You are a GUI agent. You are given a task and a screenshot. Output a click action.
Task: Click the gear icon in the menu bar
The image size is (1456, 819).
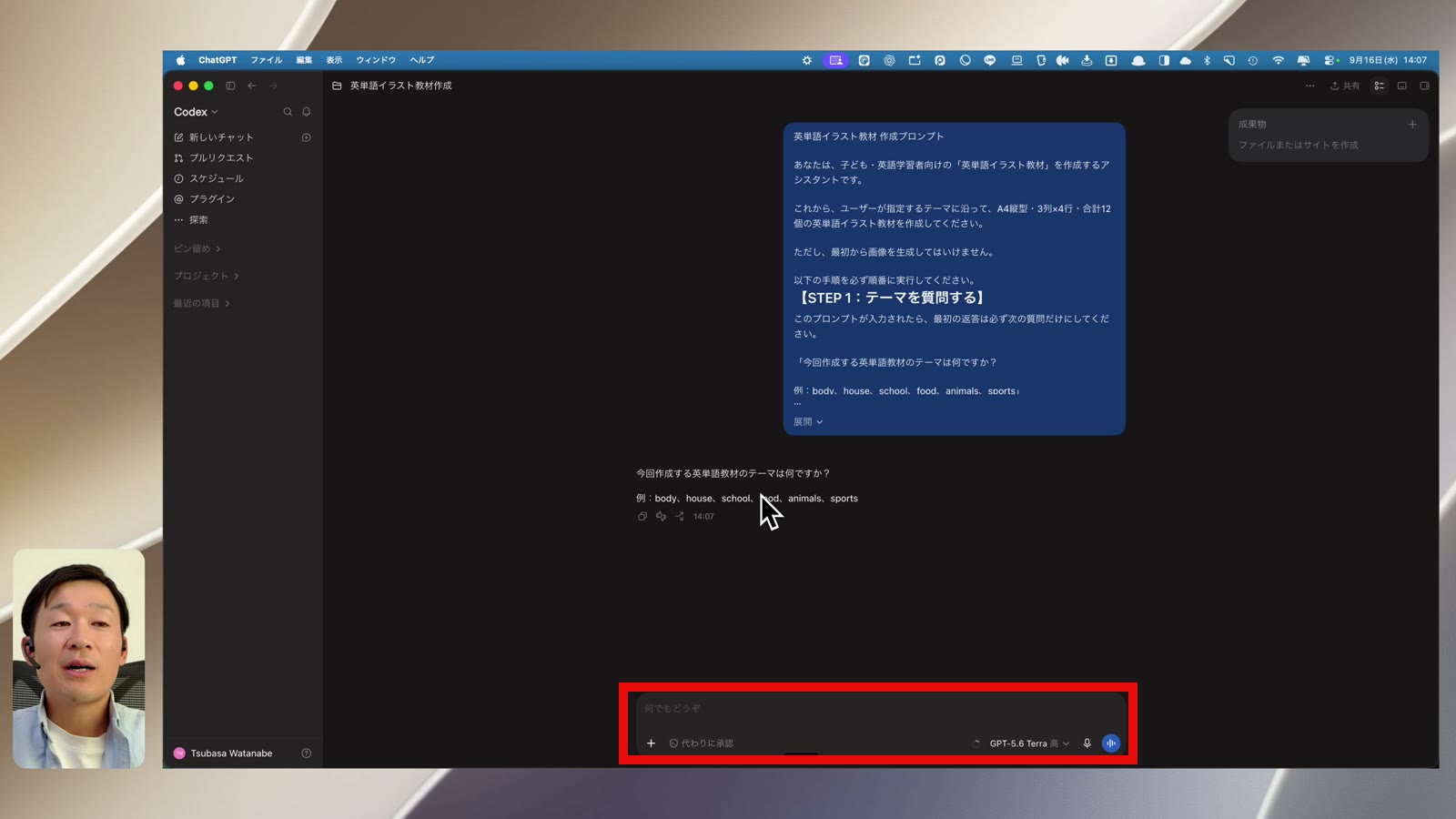pos(806,60)
